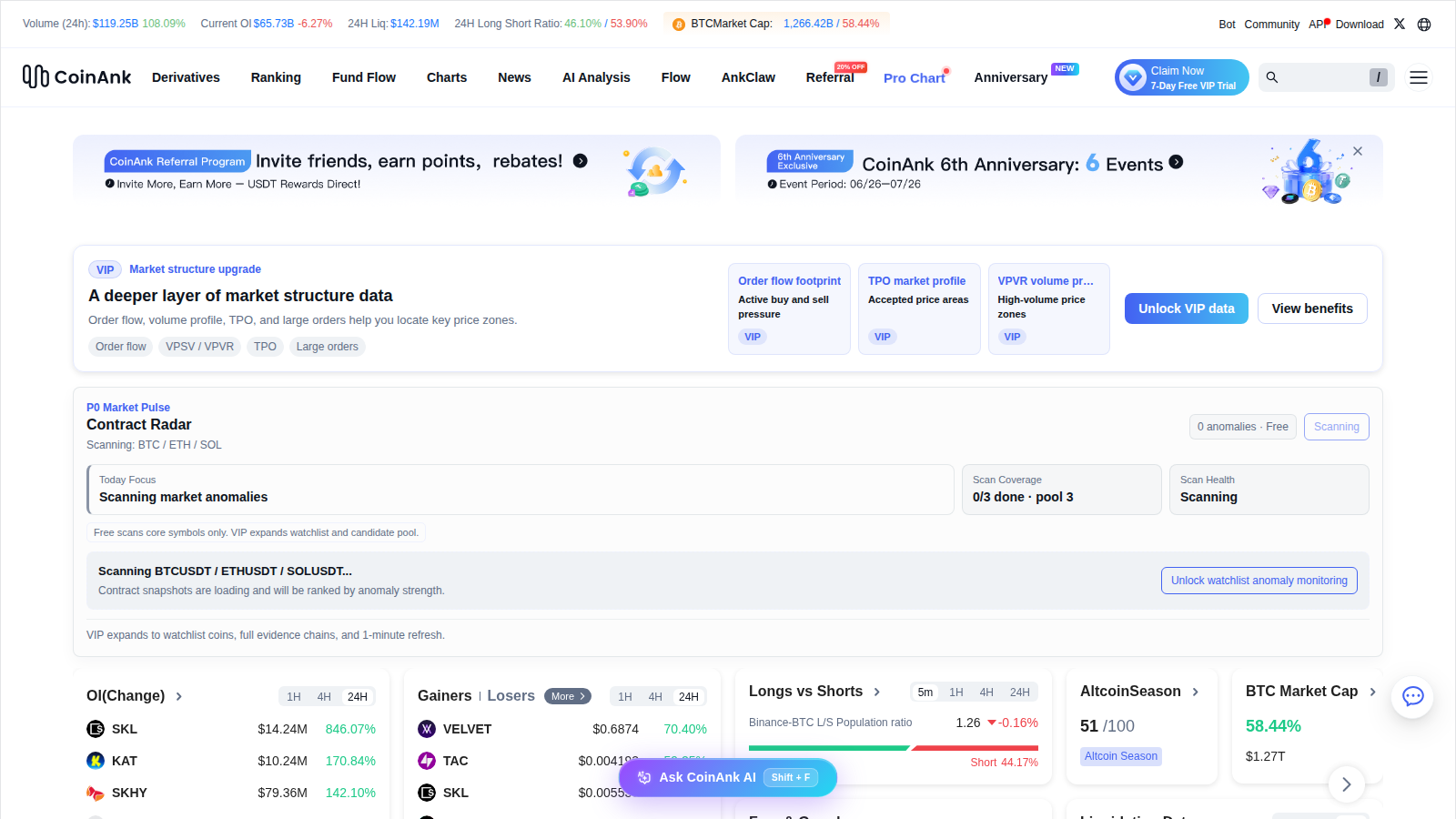Open Charts menu
Screen dimensions: 1456x819
[x=447, y=77]
